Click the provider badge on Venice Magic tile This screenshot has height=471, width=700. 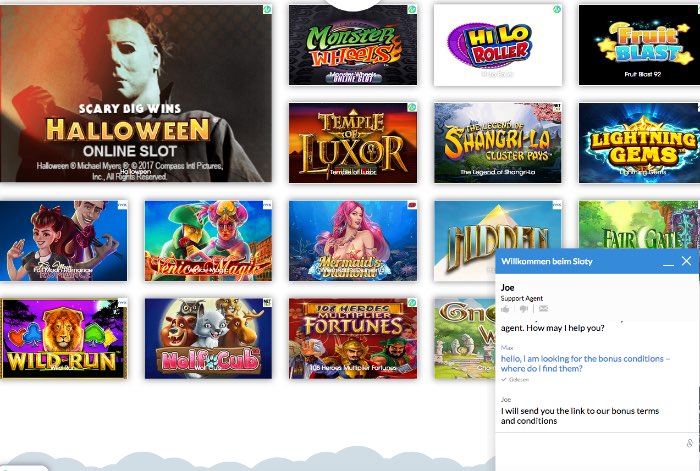[x=267, y=205]
